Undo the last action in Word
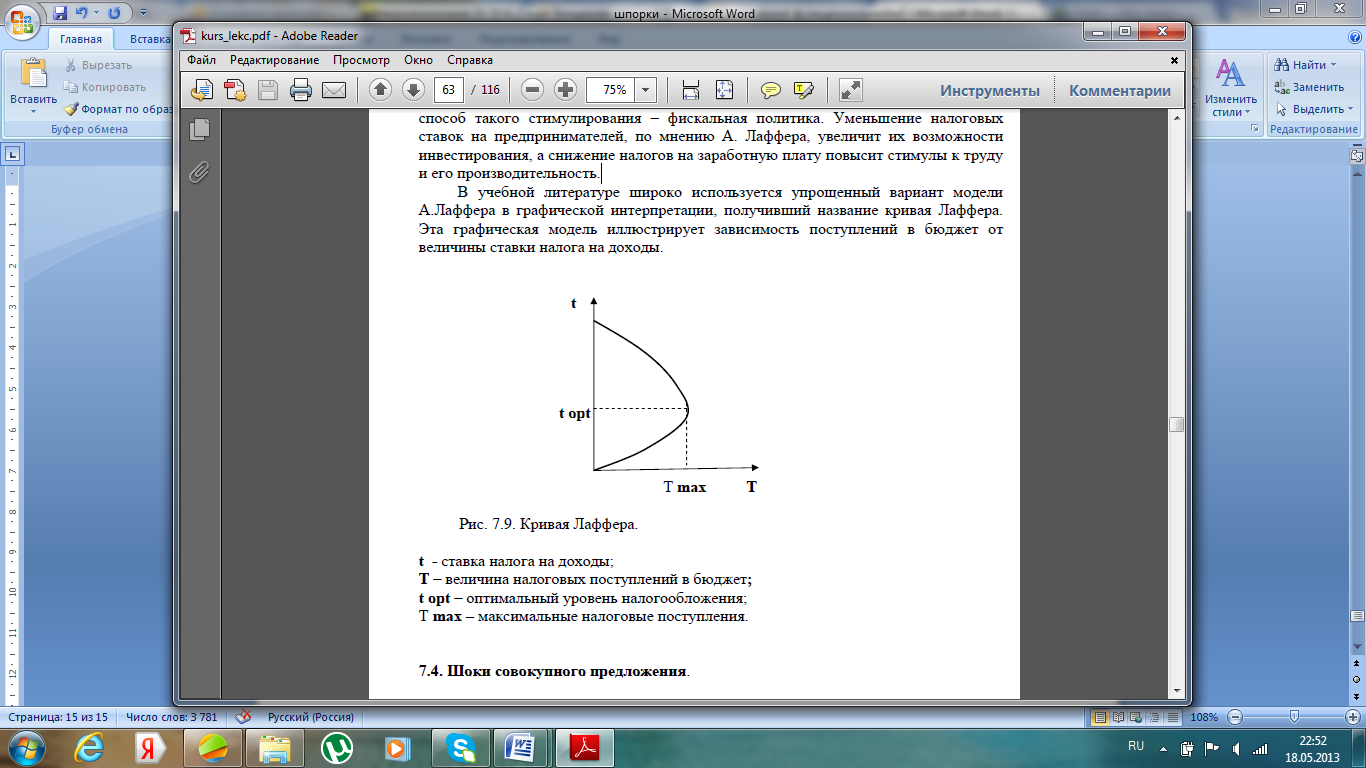The image size is (1366, 768). [80, 14]
